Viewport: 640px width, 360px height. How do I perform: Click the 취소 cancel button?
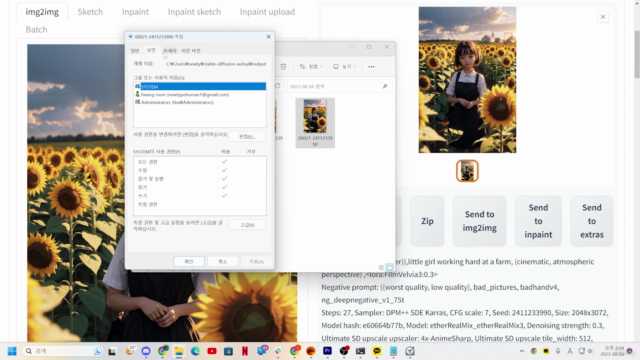click(222, 261)
